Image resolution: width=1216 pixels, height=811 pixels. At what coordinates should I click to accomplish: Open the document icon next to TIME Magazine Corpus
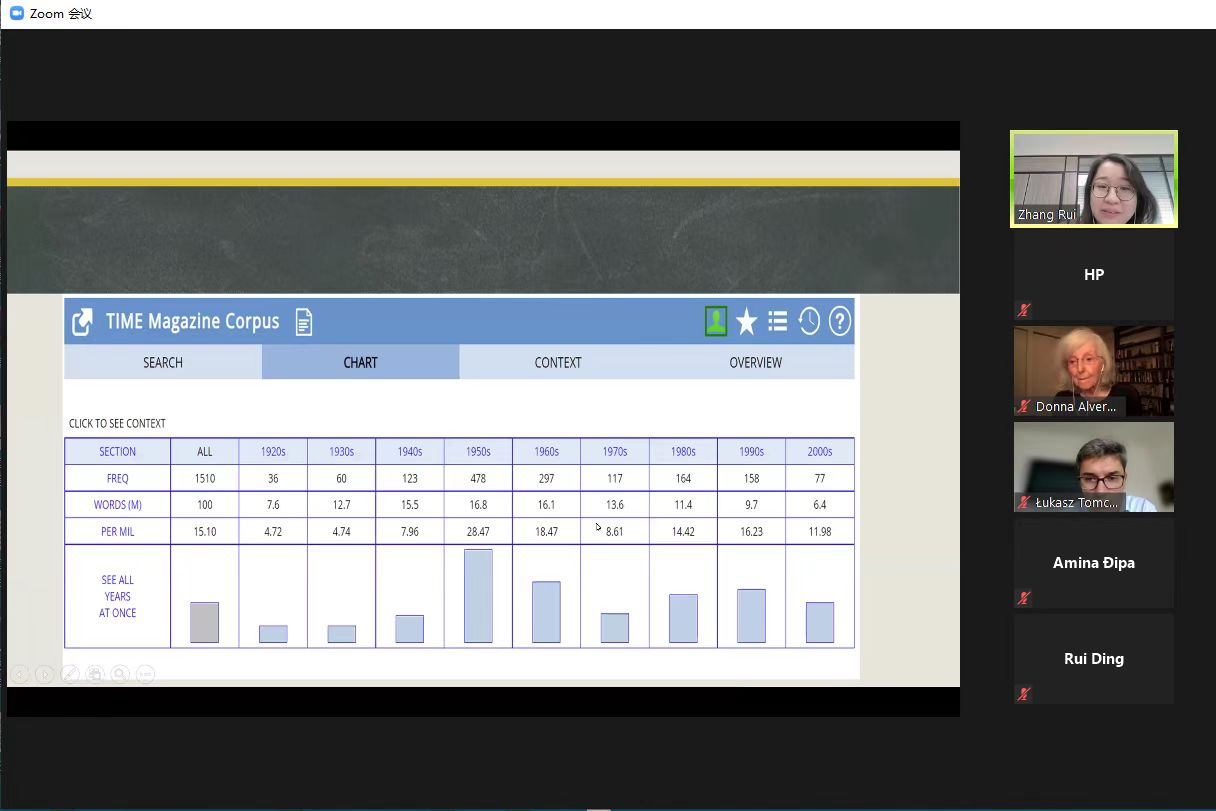[x=304, y=322]
